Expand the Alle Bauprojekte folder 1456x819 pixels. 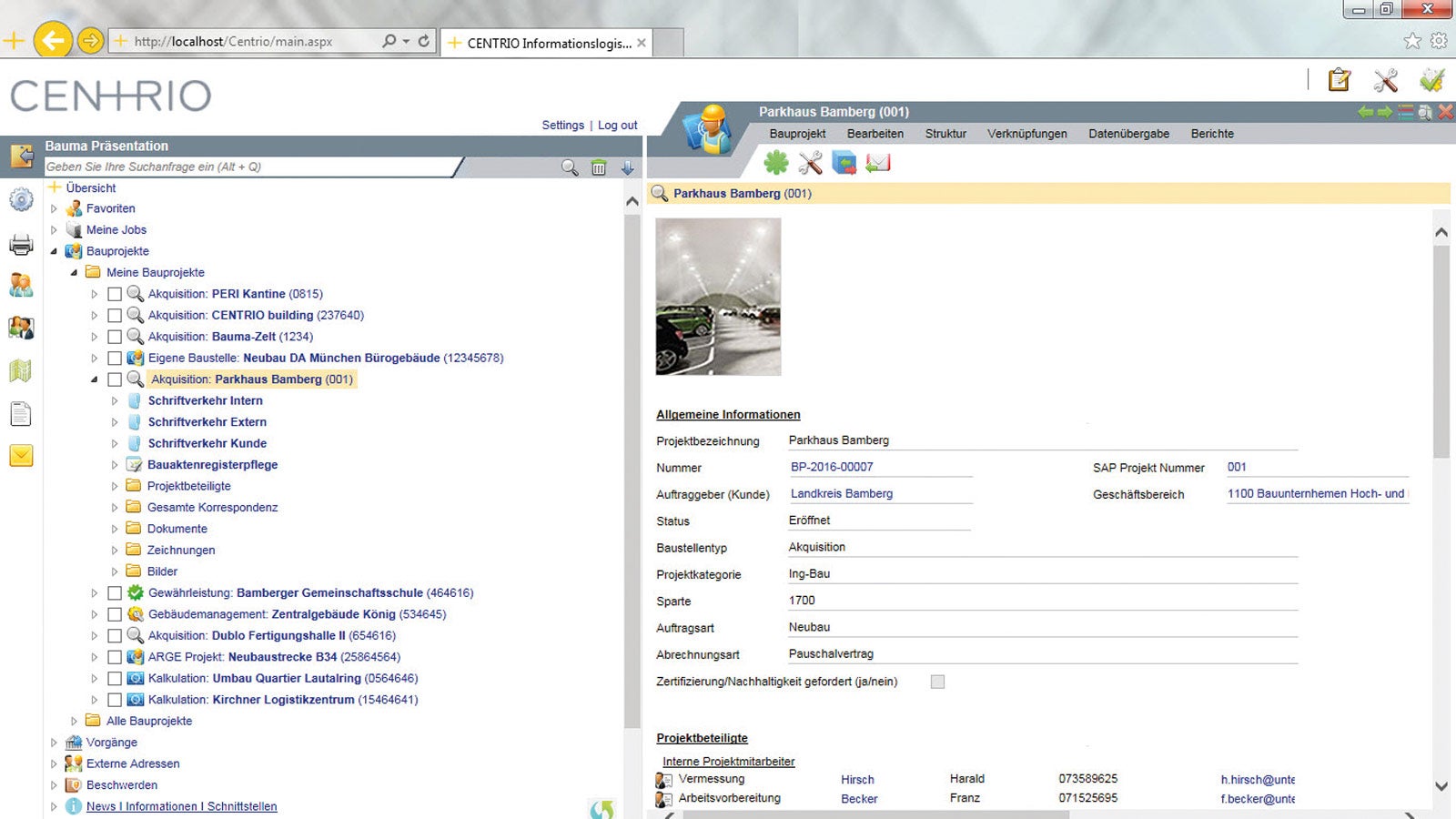point(75,721)
